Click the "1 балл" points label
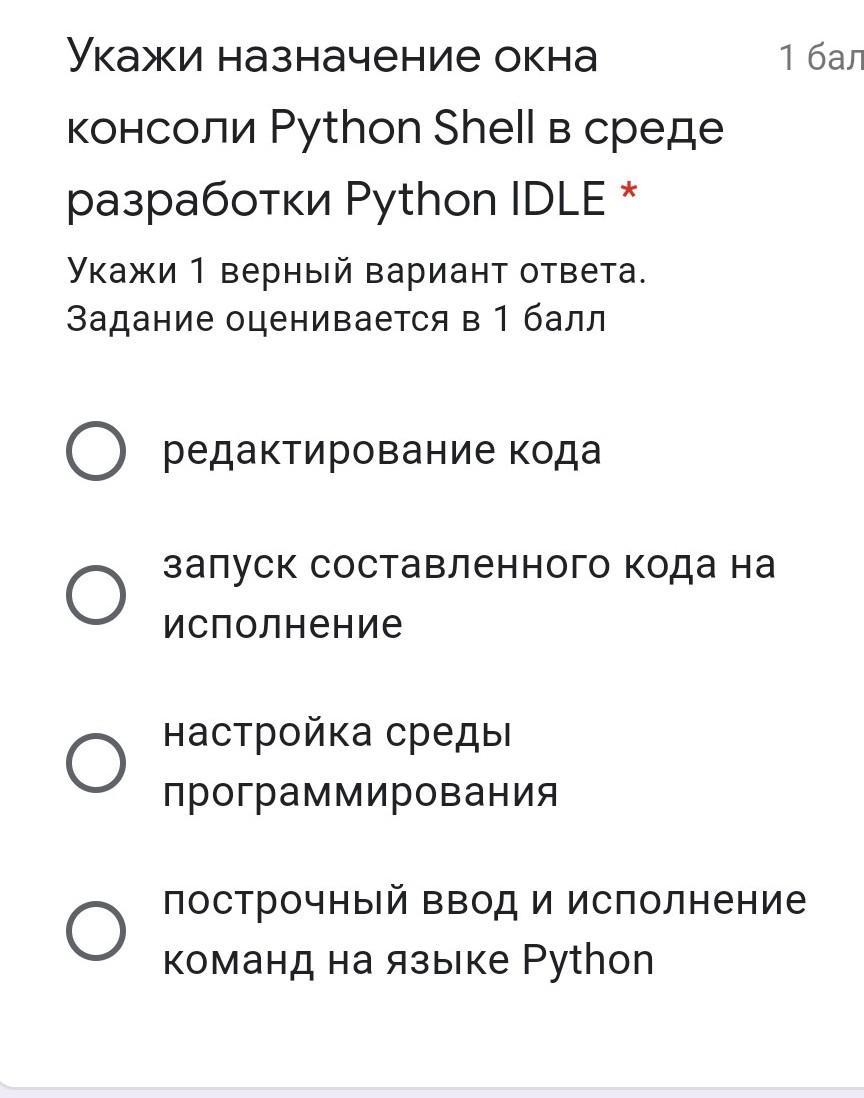864x1098 pixels. tap(820, 58)
